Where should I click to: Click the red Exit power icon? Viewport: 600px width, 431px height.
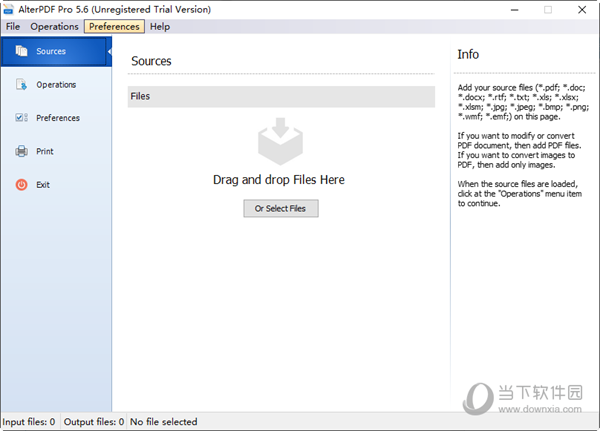coord(21,185)
